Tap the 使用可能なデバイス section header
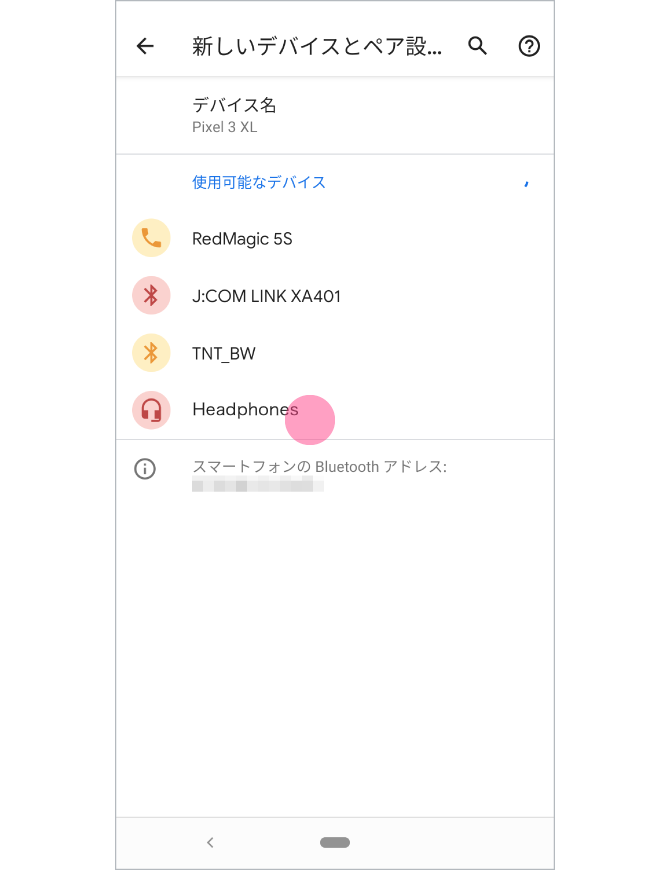Image resolution: width=670 pixels, height=870 pixels. pos(258,183)
